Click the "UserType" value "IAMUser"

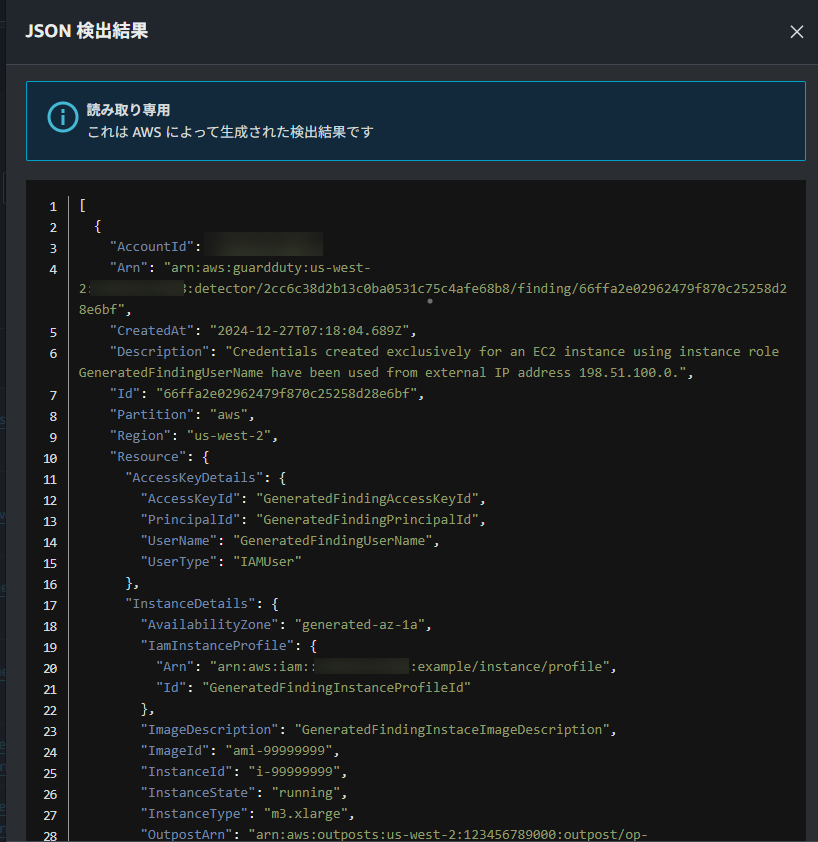point(266,562)
